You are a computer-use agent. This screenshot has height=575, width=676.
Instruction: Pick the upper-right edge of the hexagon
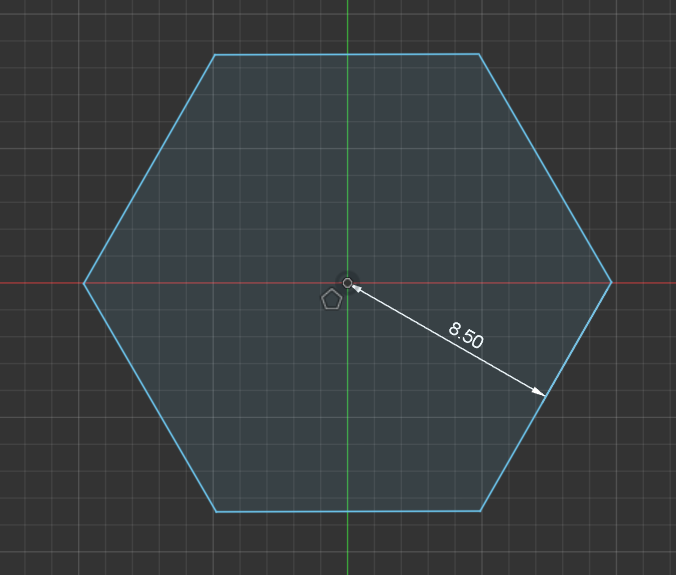545,168
